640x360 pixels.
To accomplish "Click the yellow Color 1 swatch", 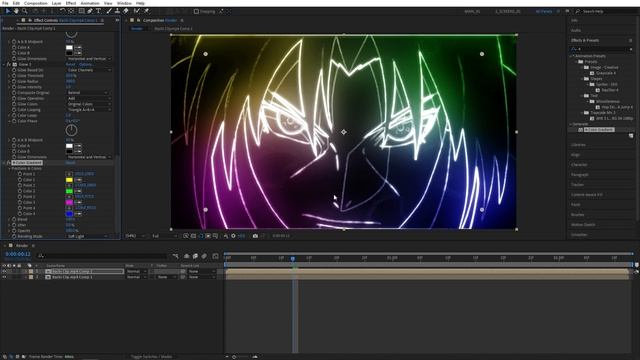I will click(x=69, y=180).
